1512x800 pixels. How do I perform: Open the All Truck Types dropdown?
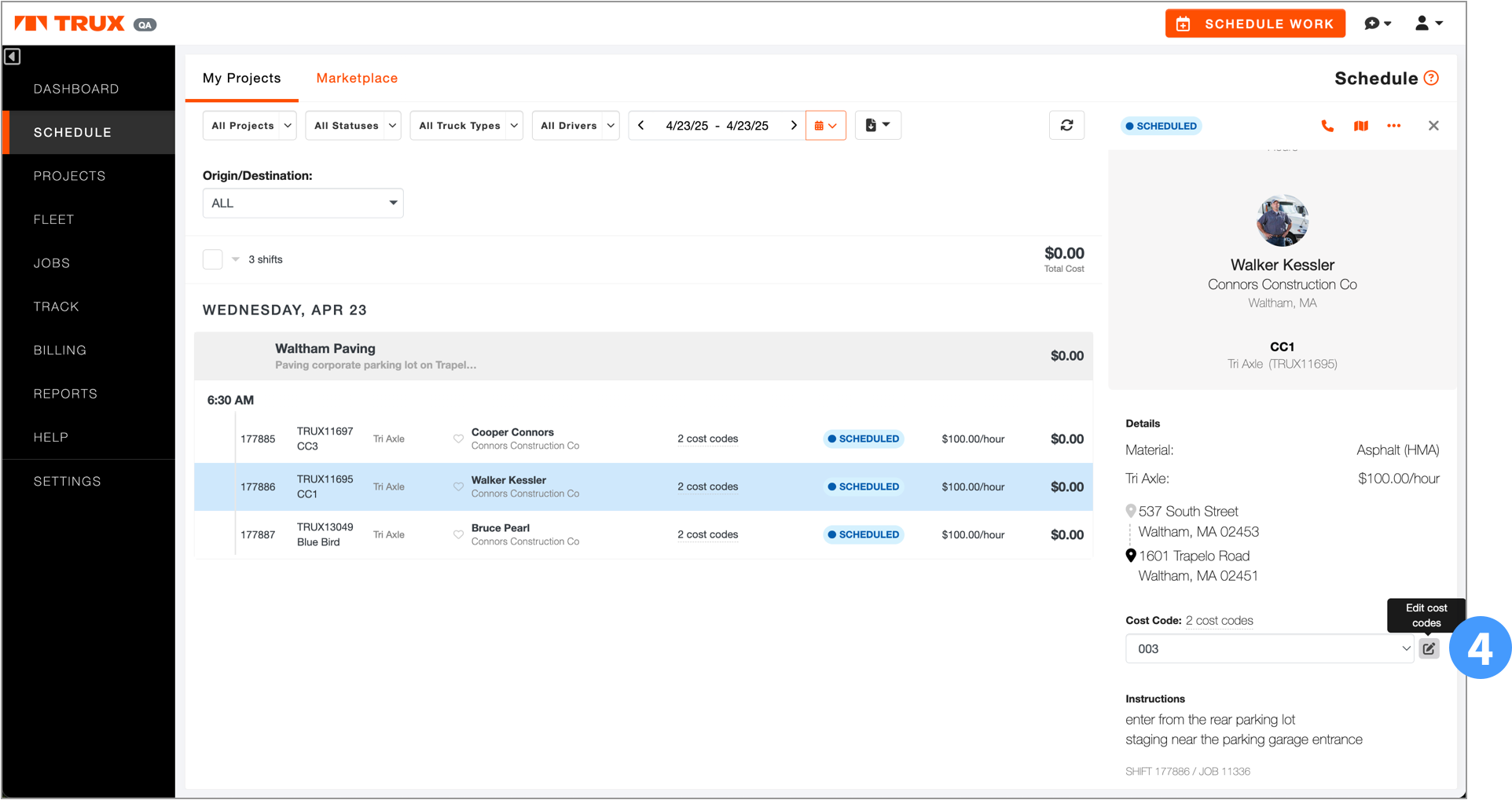point(466,126)
